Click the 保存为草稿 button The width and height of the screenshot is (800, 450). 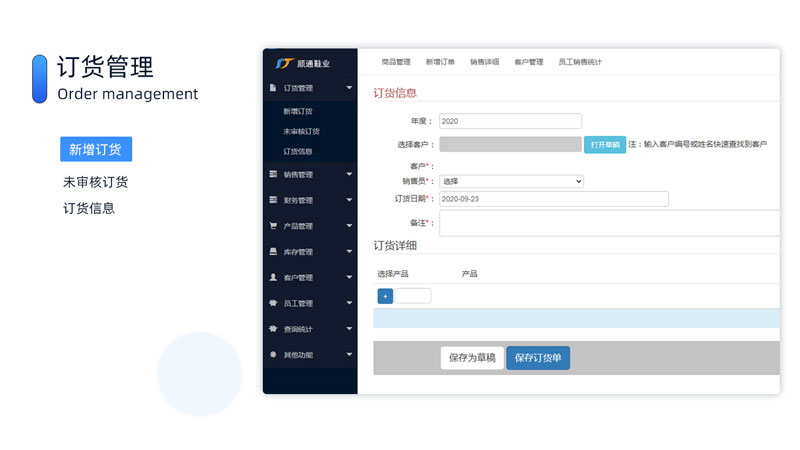[x=472, y=358]
